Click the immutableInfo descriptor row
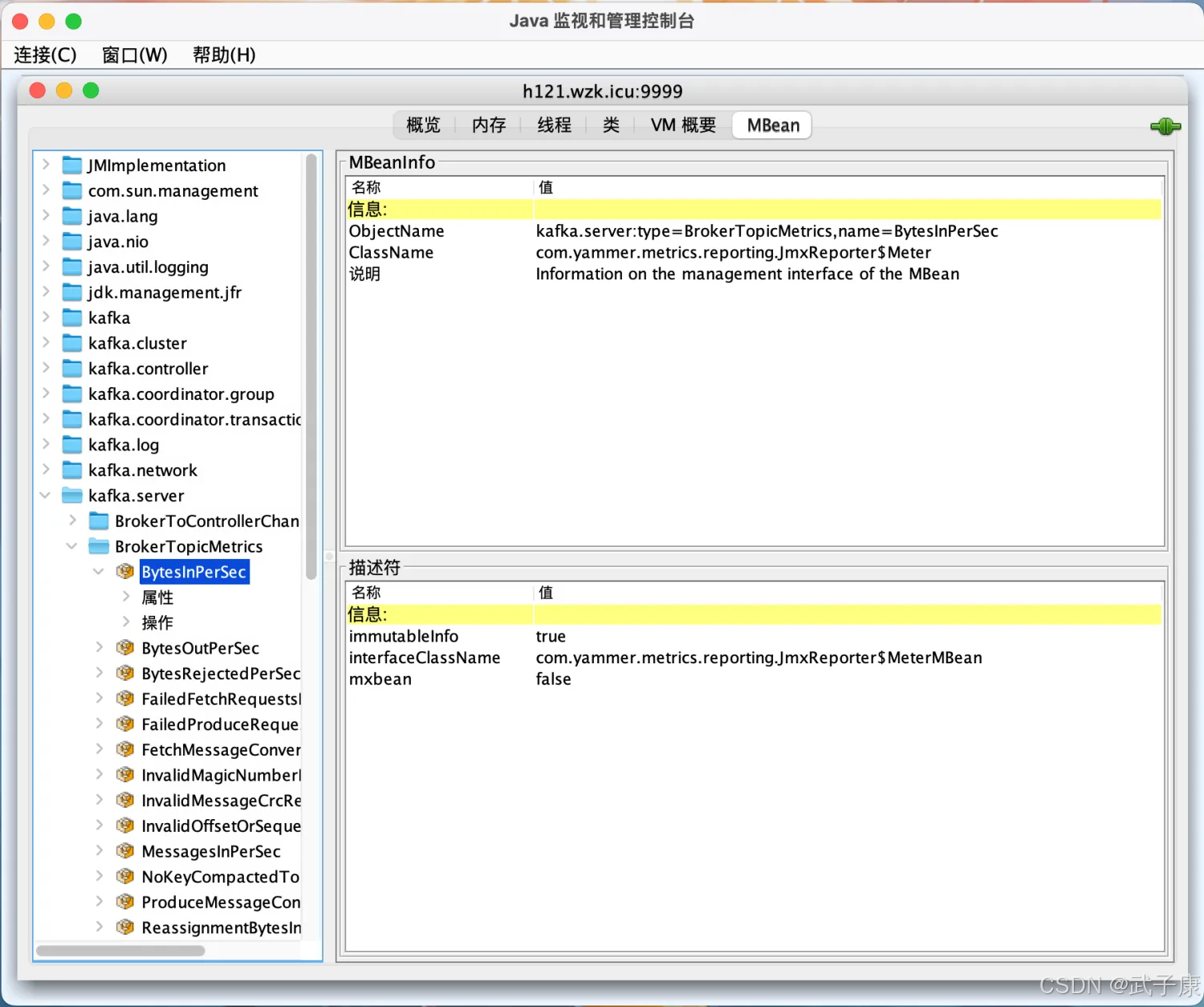Image resolution: width=1204 pixels, height=1007 pixels. 754,636
